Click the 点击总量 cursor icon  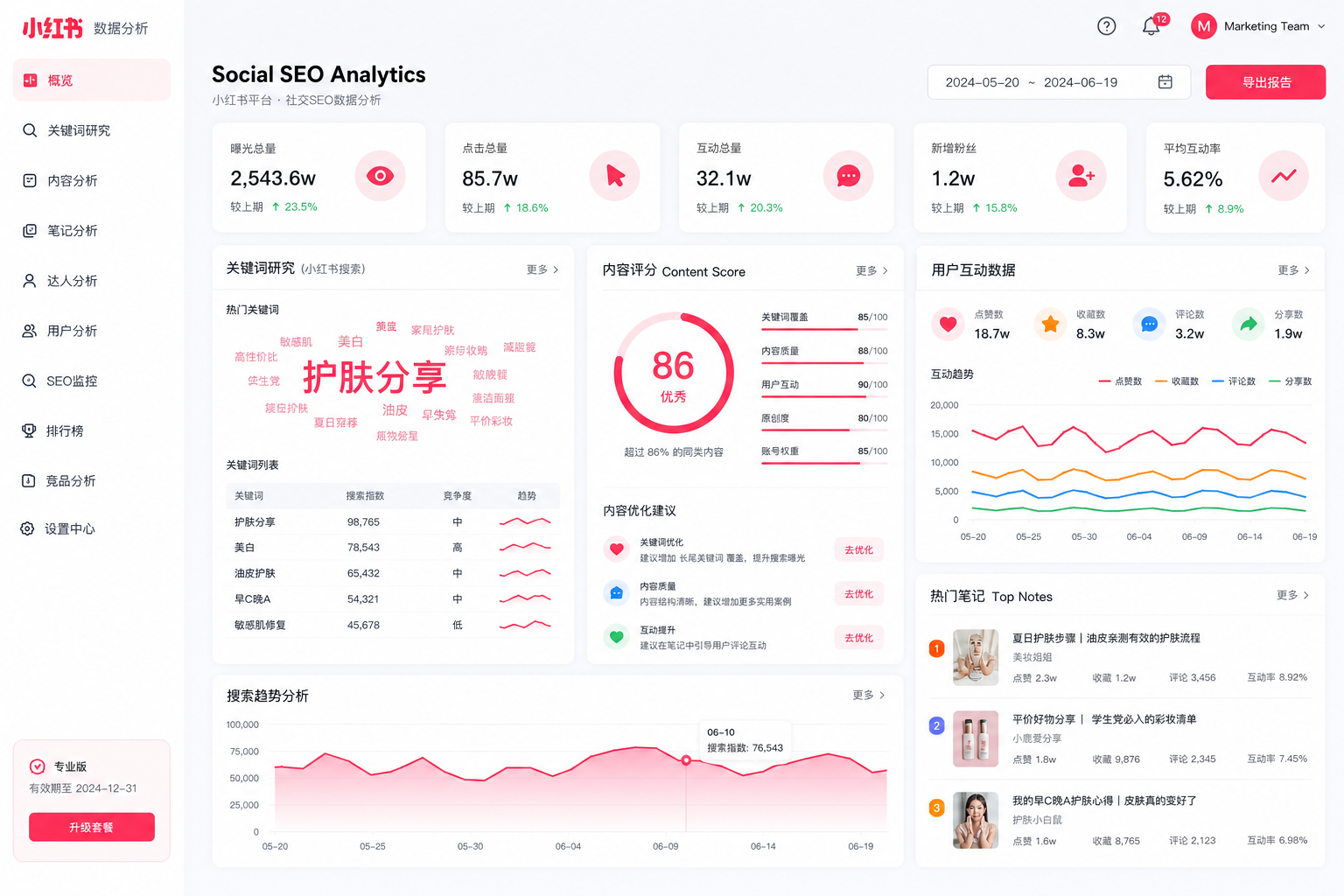(x=614, y=176)
